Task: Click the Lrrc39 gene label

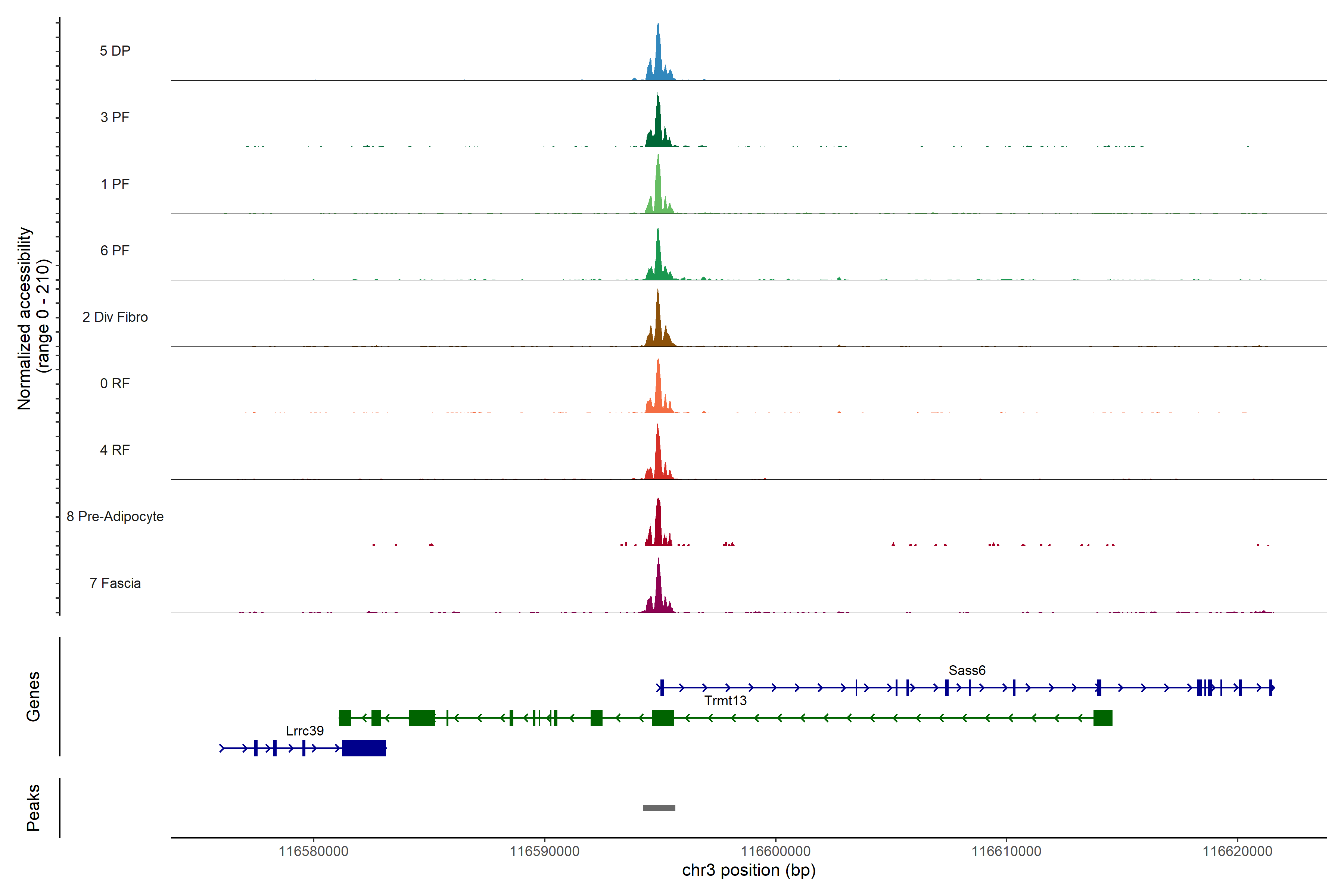Action: [x=305, y=731]
